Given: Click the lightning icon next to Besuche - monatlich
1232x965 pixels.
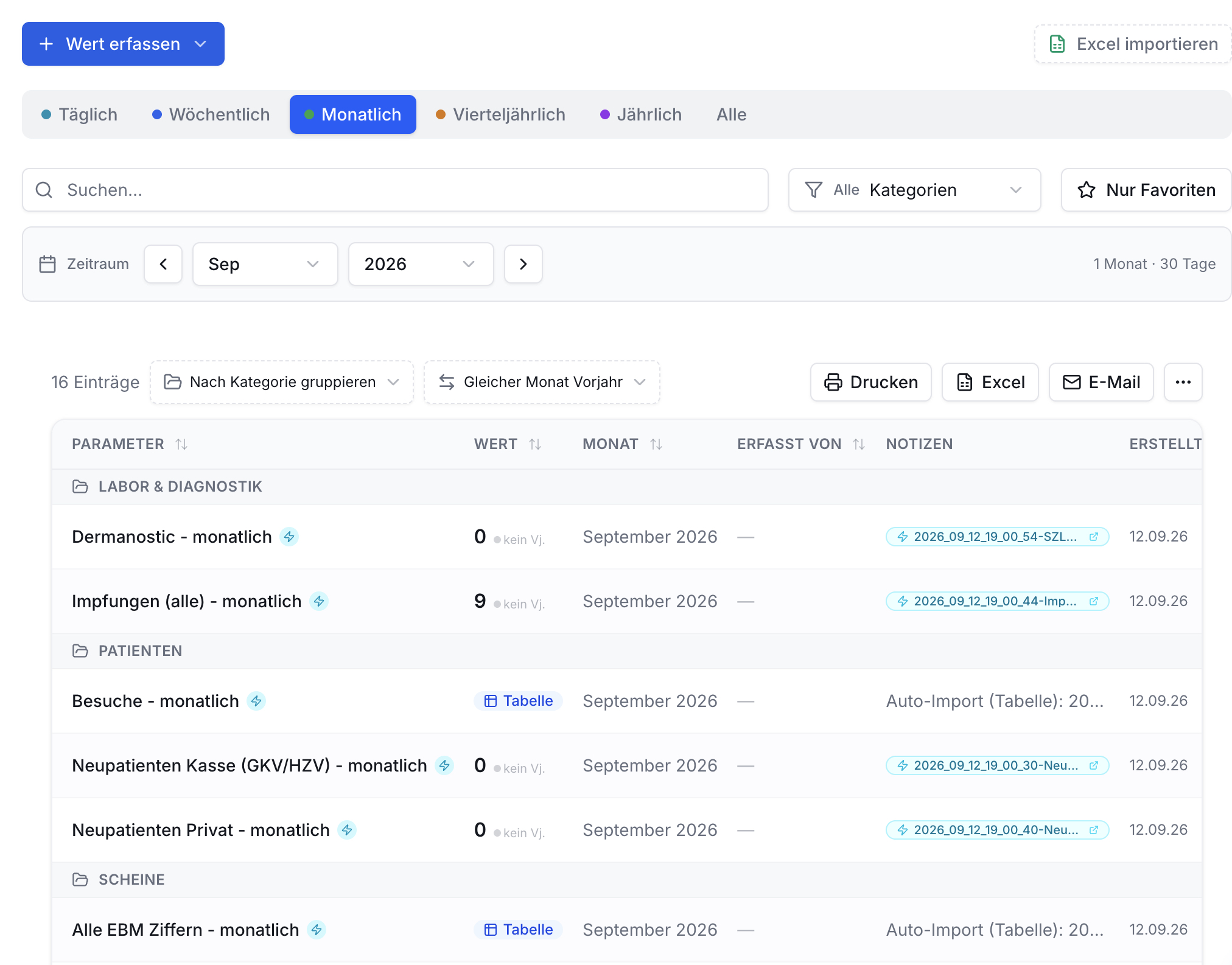Looking at the screenshot, I should (256, 701).
